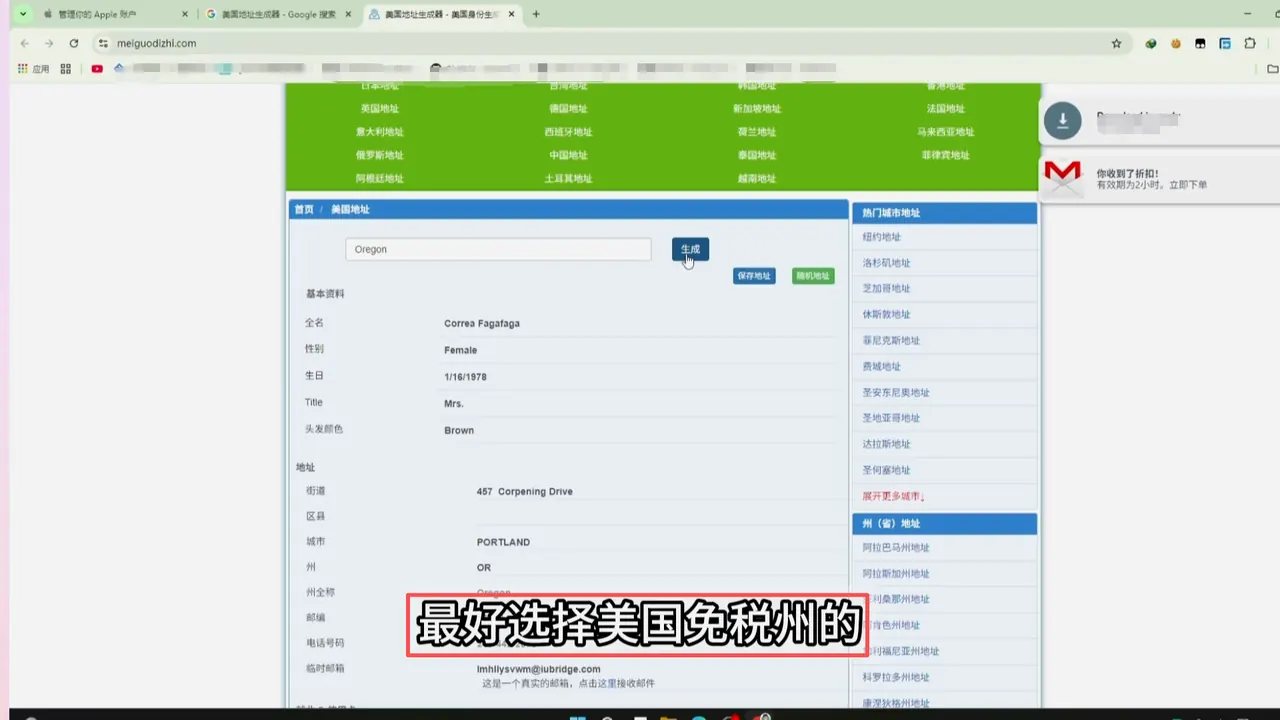
Task: Open the 马来西亚地址 link
Action: [946, 132]
